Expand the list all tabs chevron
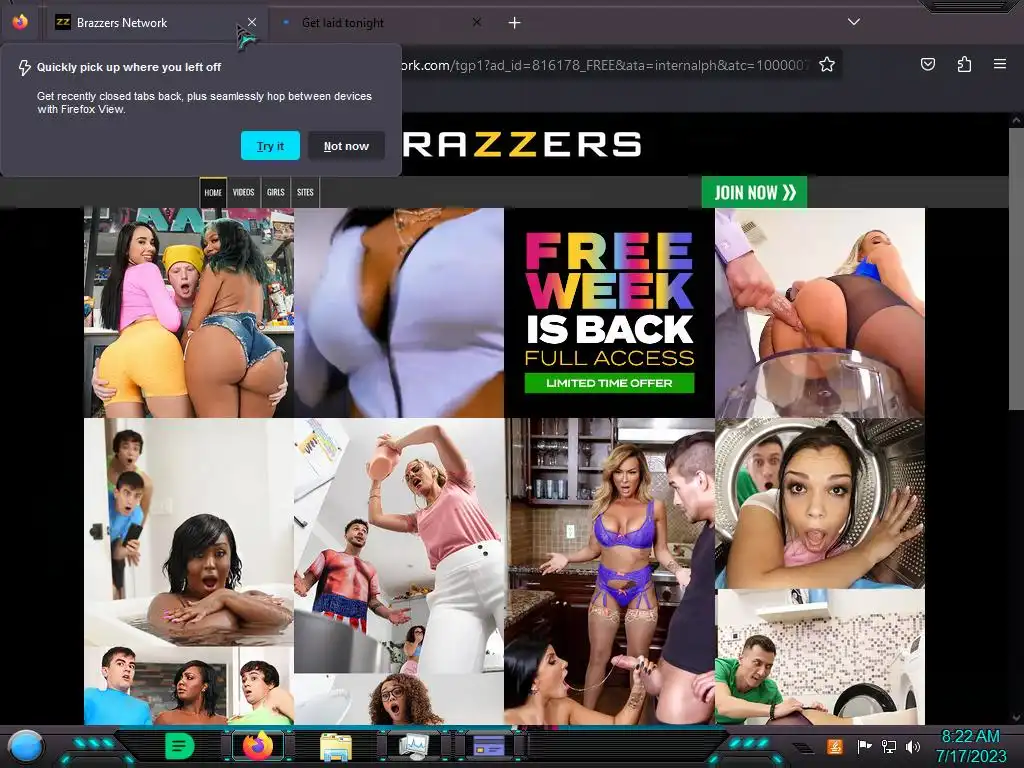Viewport: 1024px width, 768px height. point(854,22)
